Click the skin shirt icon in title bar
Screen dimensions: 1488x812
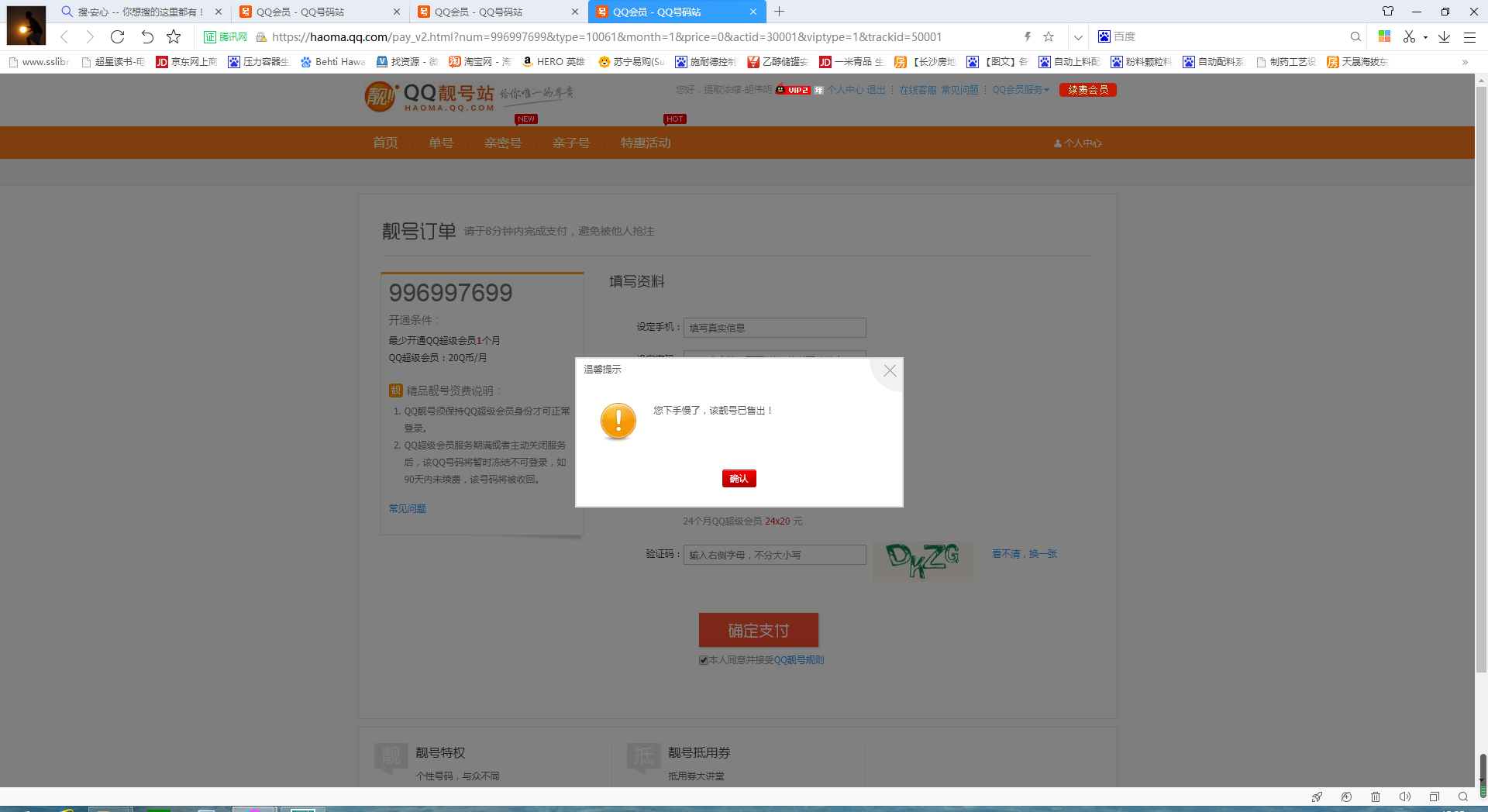(1388, 11)
